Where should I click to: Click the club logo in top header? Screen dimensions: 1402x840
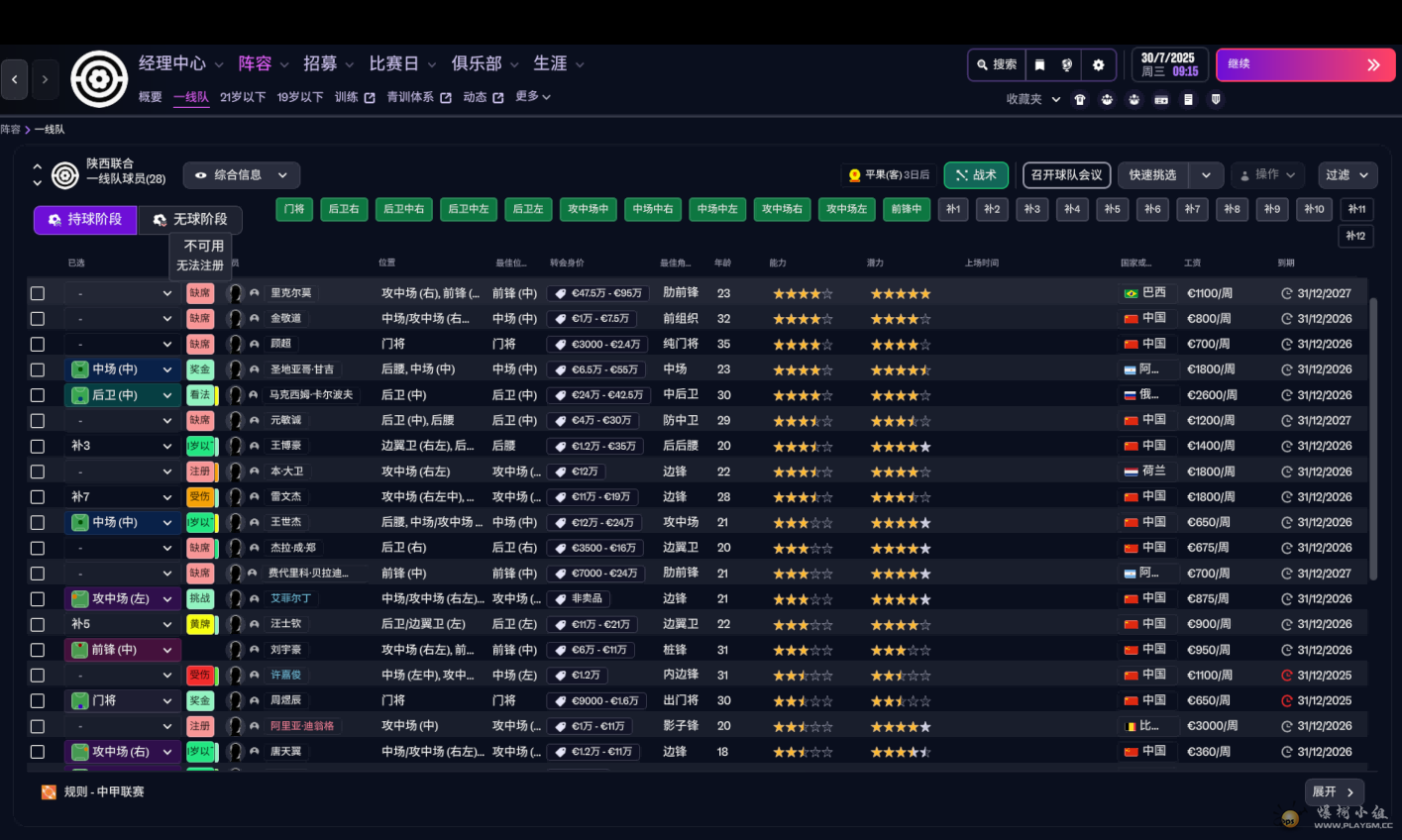(99, 79)
